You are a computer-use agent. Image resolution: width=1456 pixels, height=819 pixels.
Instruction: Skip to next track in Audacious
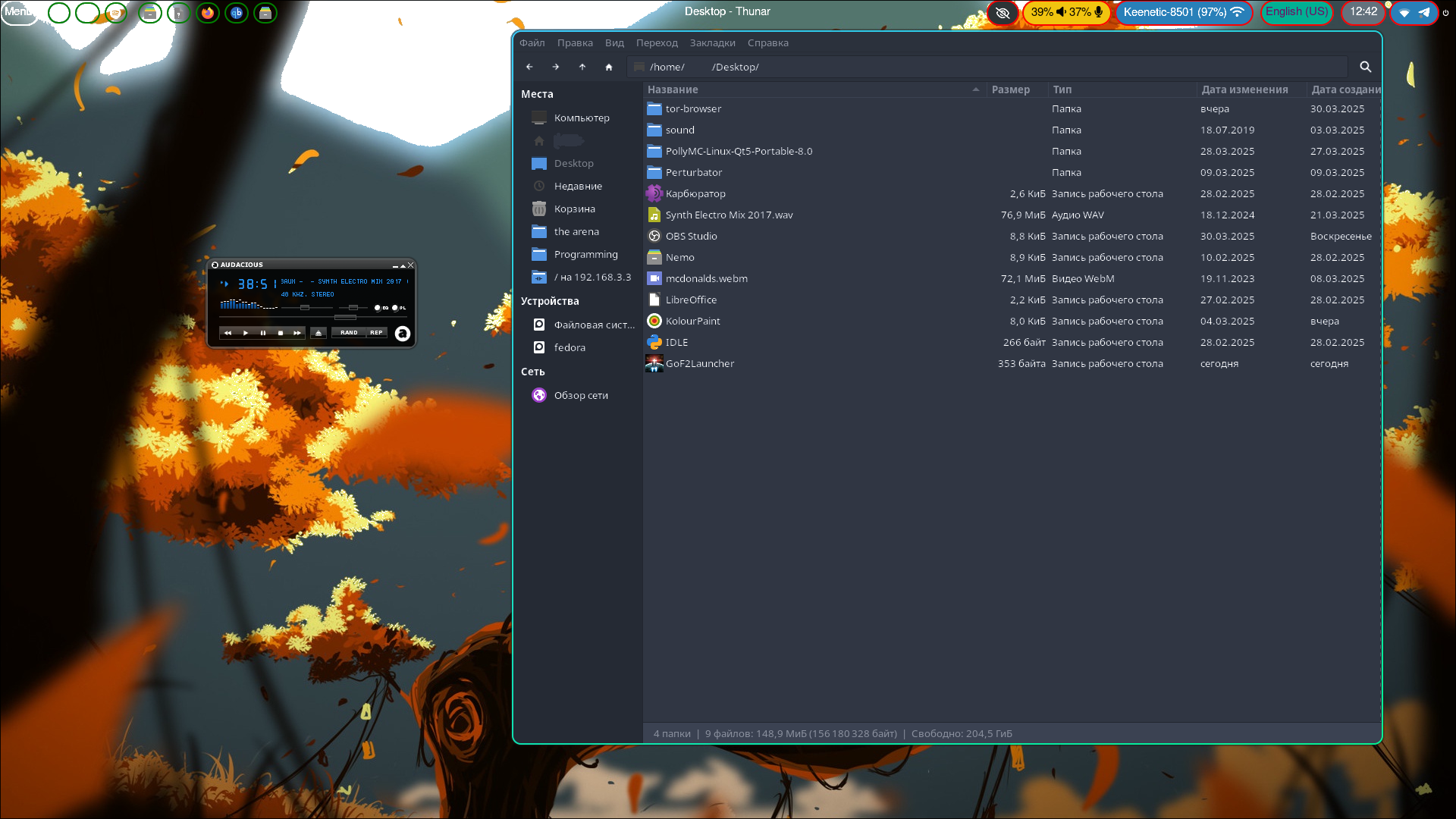[297, 333]
